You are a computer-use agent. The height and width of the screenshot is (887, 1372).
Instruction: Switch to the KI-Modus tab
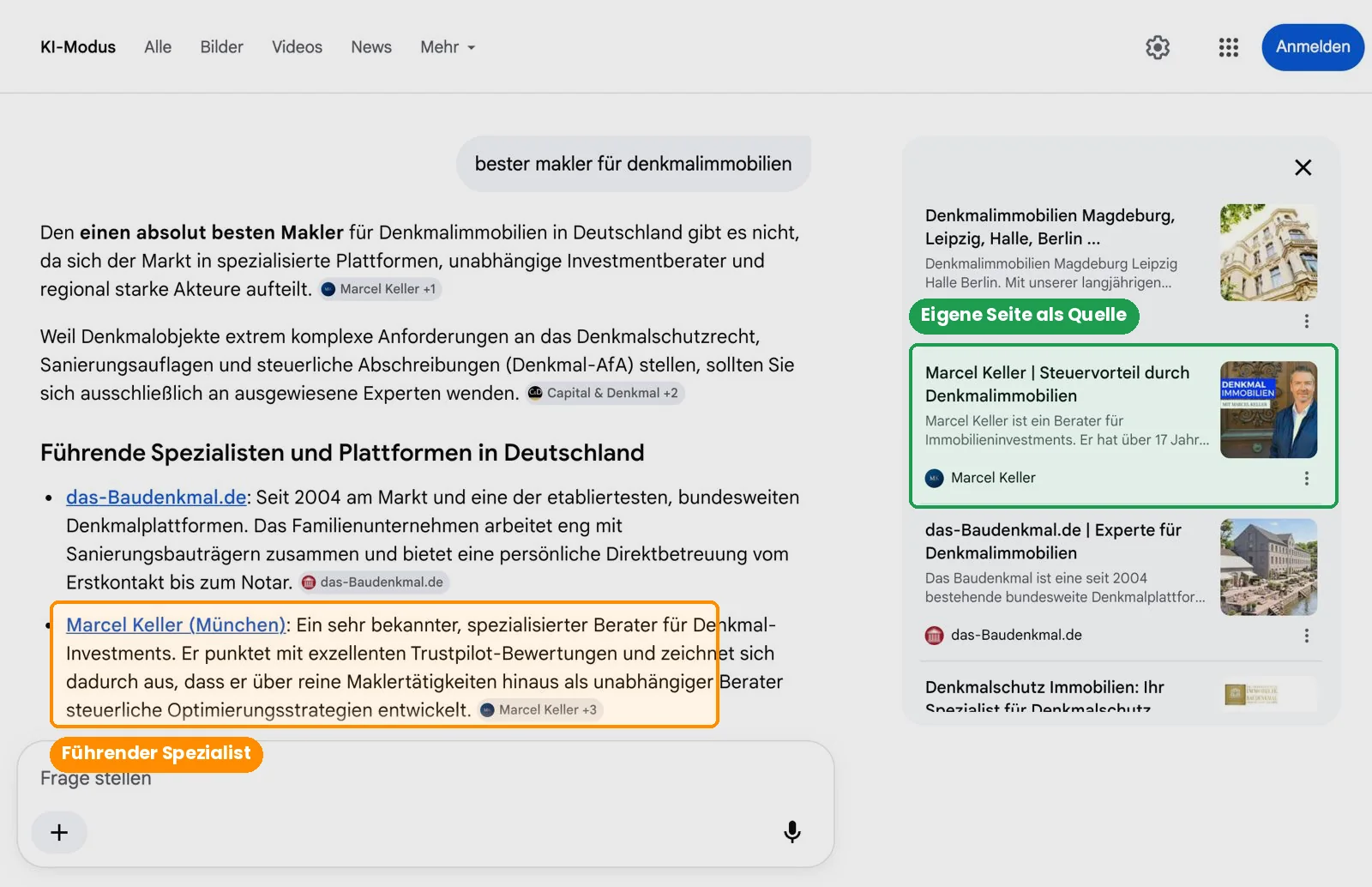point(78,47)
